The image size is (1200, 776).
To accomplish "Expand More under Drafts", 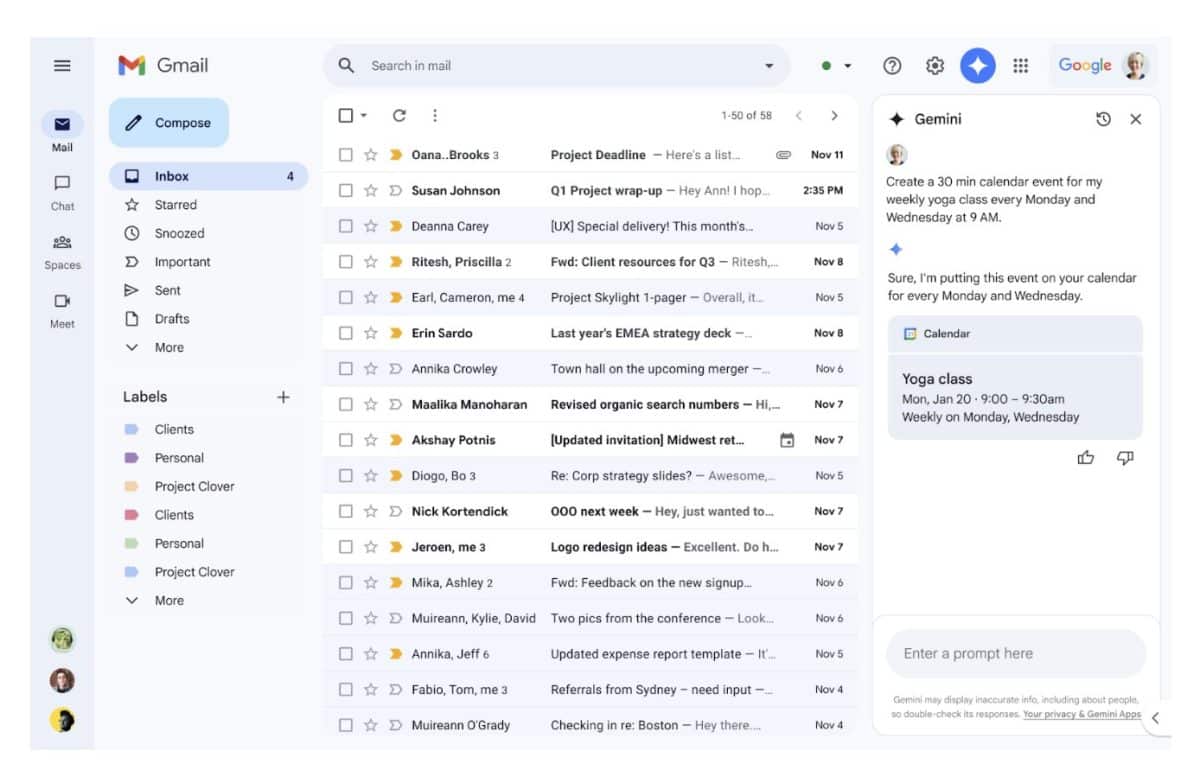I will (168, 347).
